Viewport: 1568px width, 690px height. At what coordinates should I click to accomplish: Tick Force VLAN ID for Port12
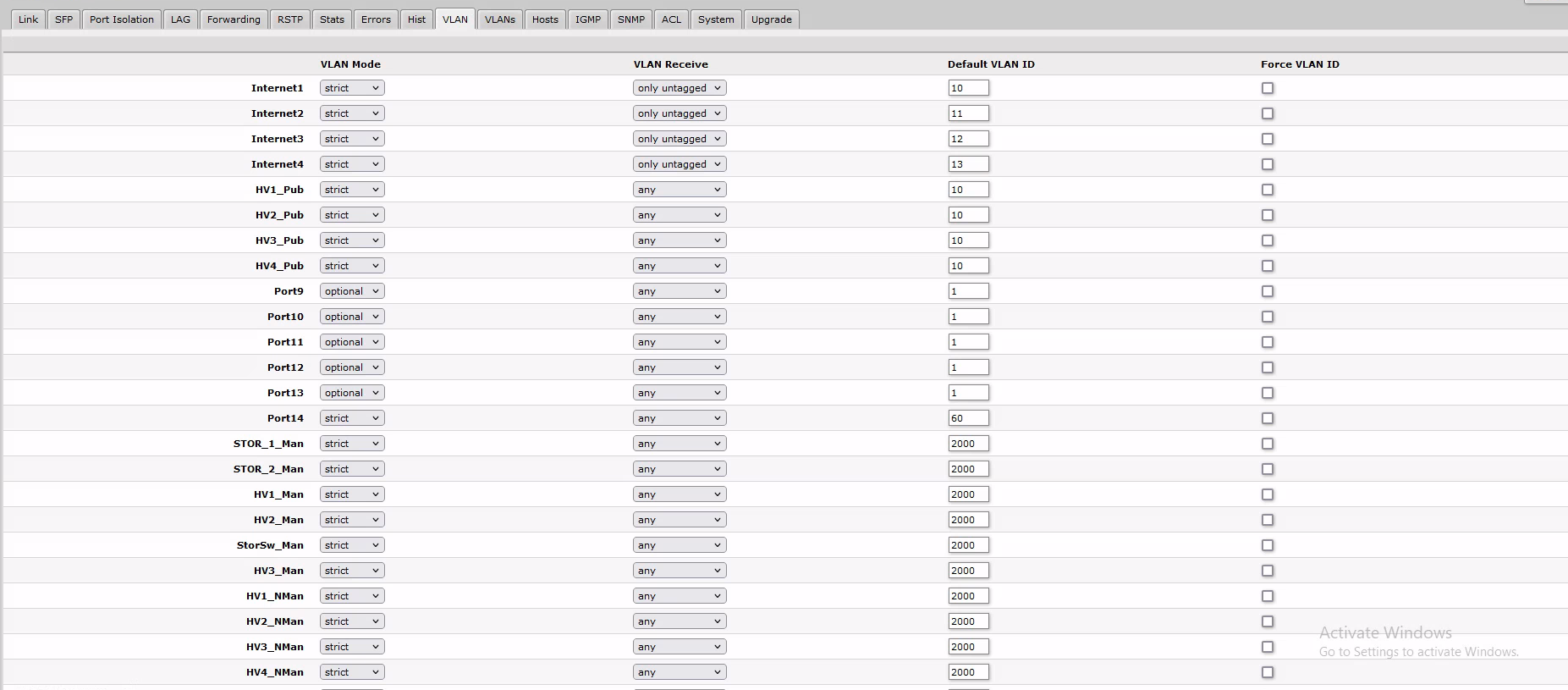point(1268,367)
